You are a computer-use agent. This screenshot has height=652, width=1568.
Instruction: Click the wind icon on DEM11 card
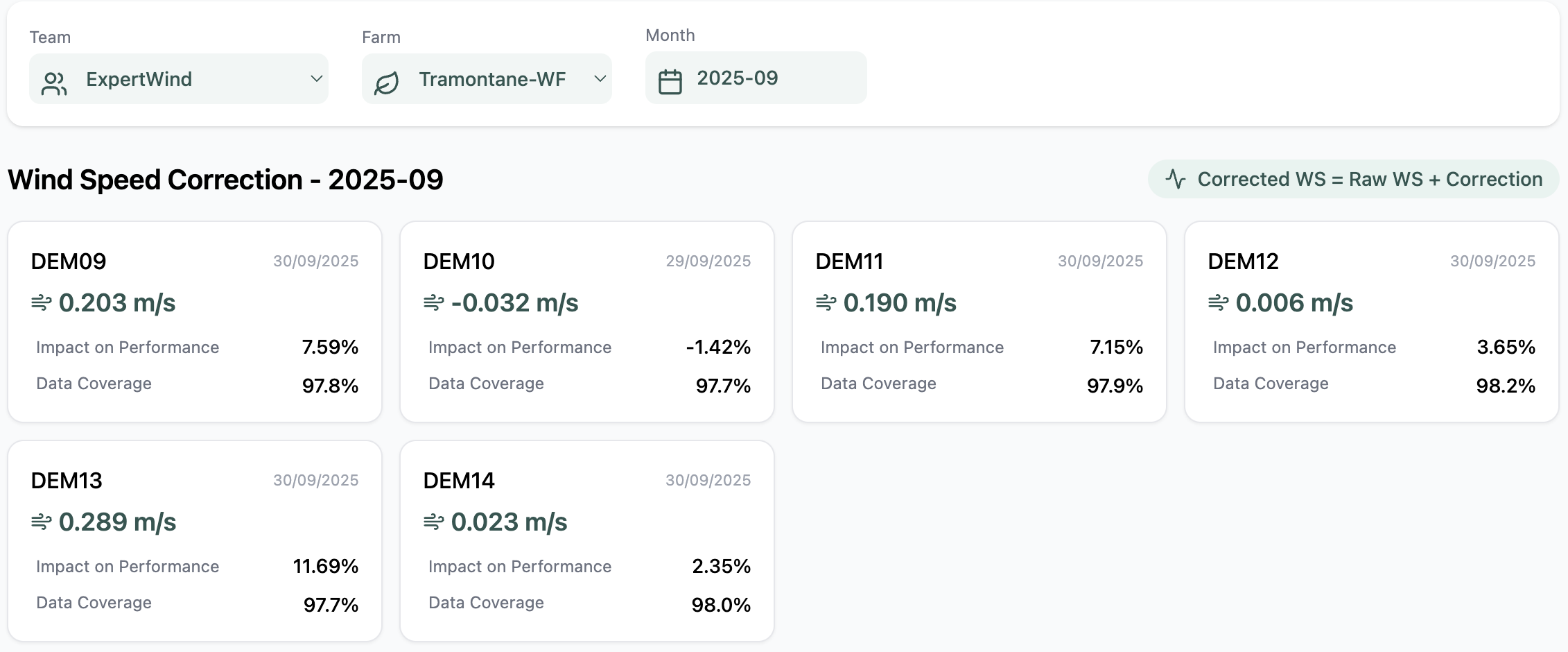826,302
